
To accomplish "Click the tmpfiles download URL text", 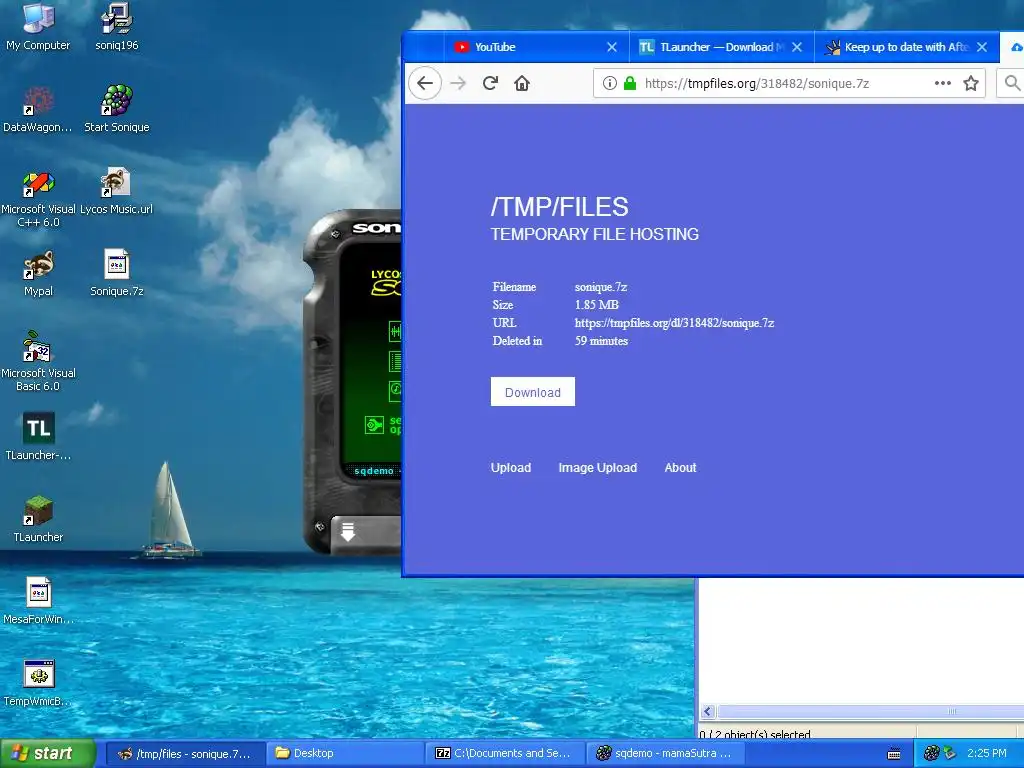I will click(x=674, y=323).
